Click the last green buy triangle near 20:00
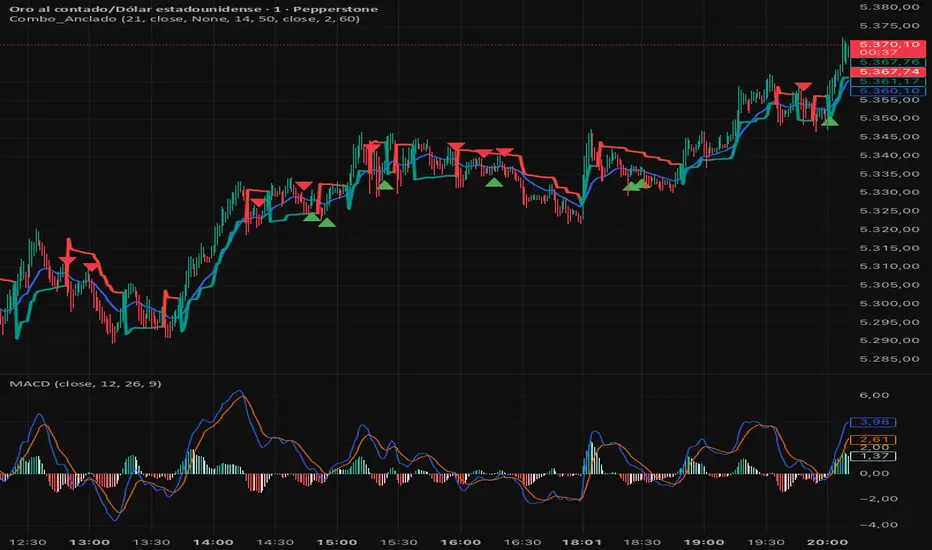The height and width of the screenshot is (550, 932). point(830,122)
